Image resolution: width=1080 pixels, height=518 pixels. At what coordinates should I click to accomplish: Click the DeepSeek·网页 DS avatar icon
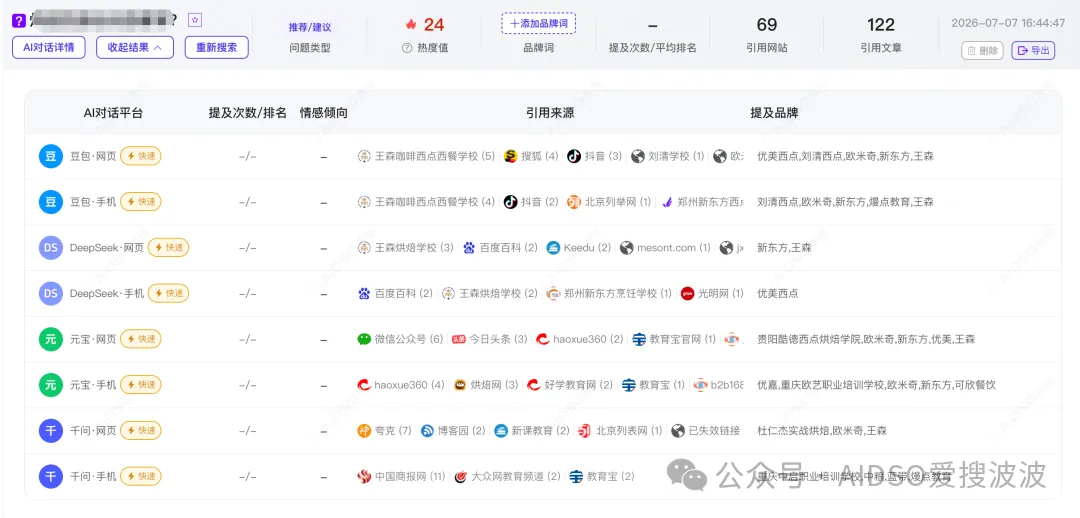point(50,247)
